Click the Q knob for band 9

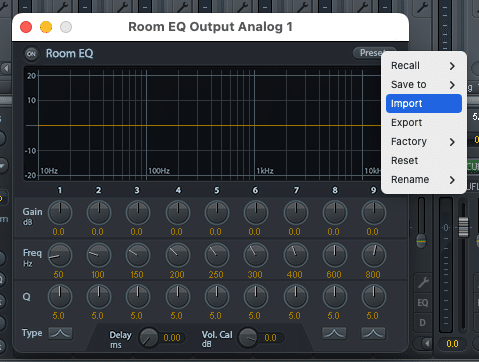click(x=374, y=297)
